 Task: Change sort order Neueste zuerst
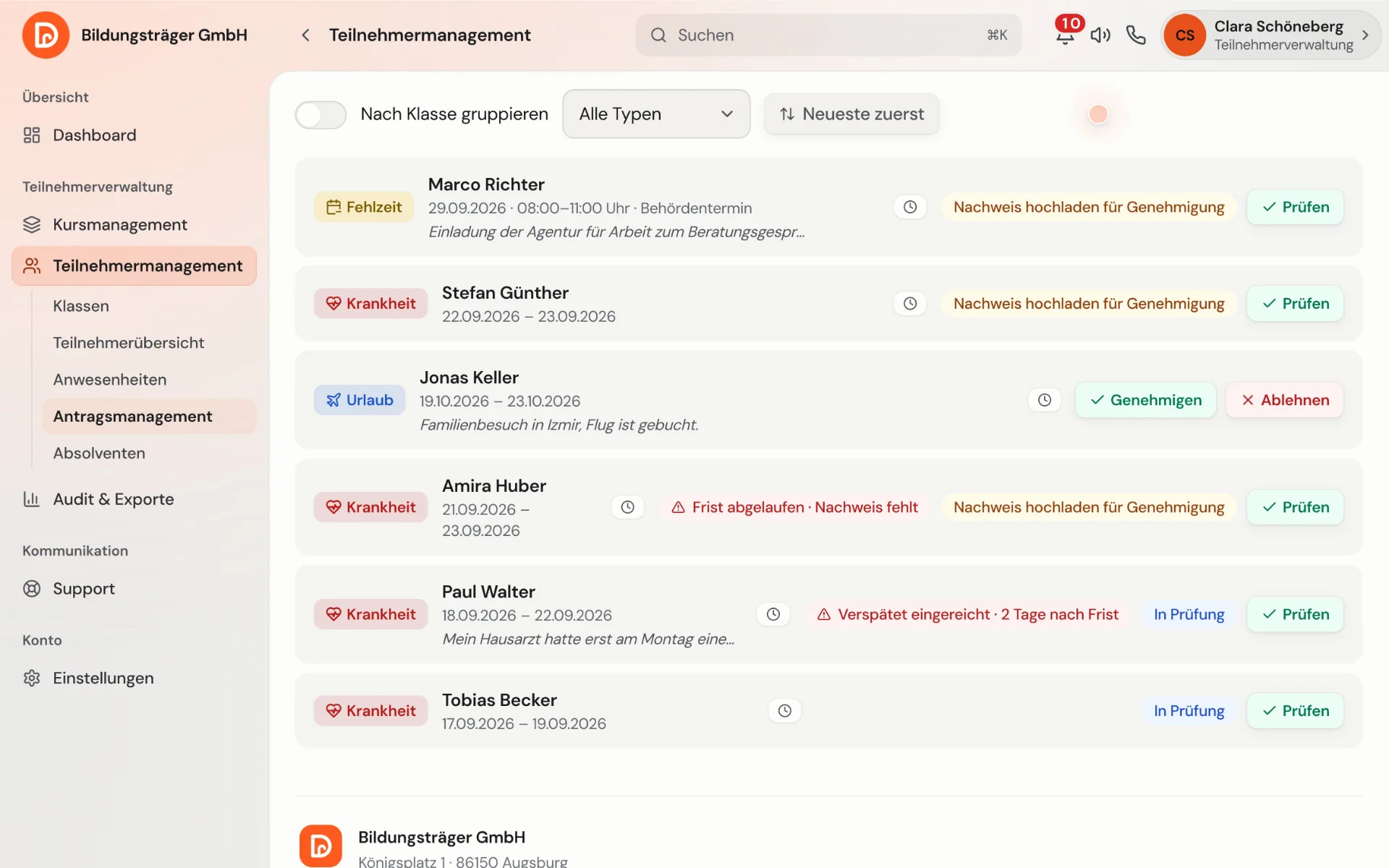tap(851, 114)
